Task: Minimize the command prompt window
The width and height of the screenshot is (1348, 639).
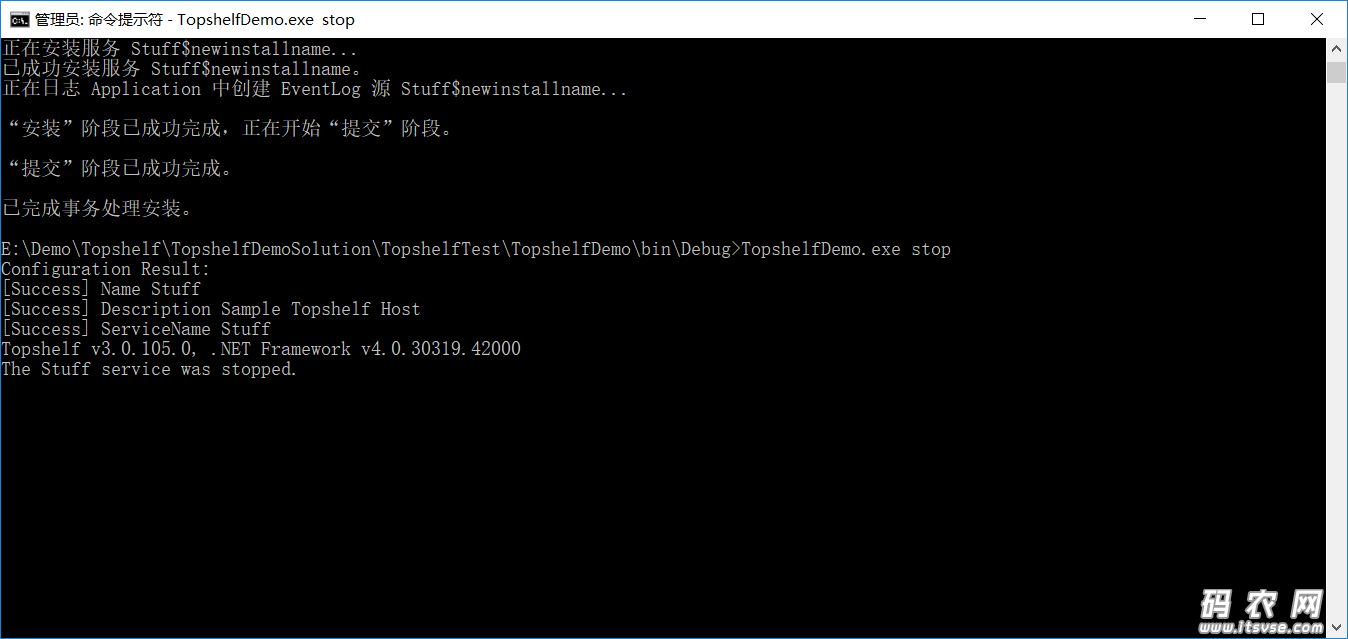Action: [x=1211, y=19]
